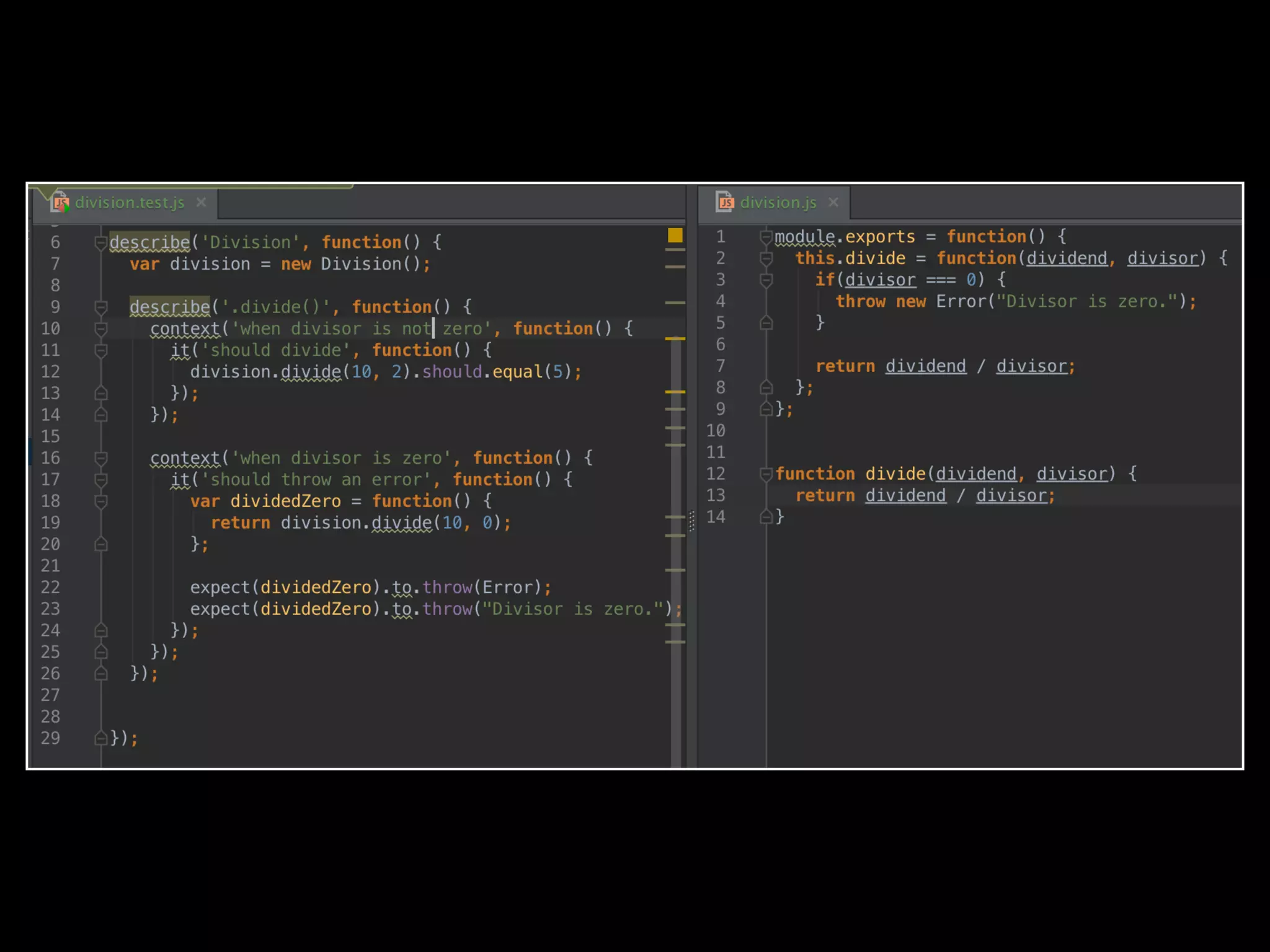The height and width of the screenshot is (952, 1270).
Task: Fold the if(divisor === 0) block on line 3
Action: coord(766,280)
